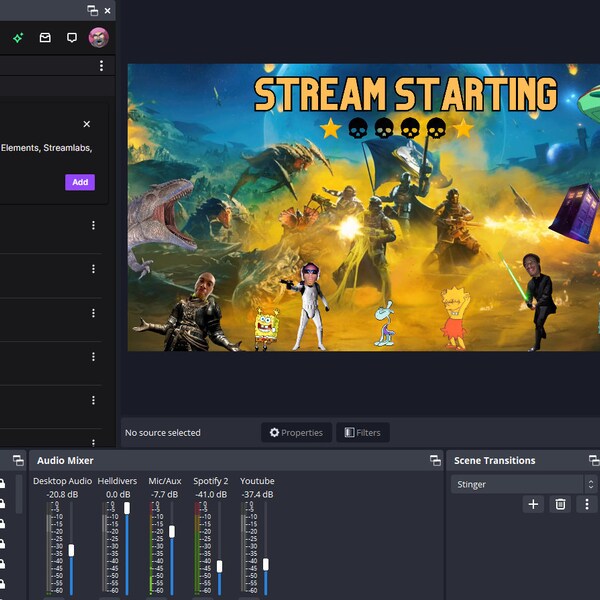The height and width of the screenshot is (600, 600).
Task: Open the transition properties three-dot menu
Action: coord(587,504)
